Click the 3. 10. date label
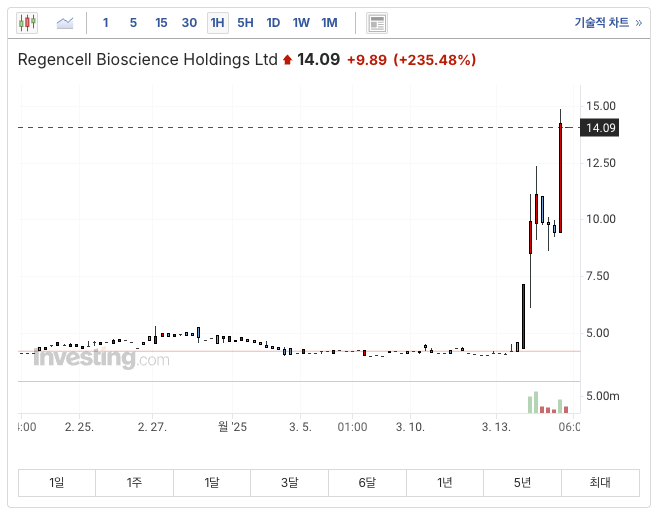 (410, 427)
